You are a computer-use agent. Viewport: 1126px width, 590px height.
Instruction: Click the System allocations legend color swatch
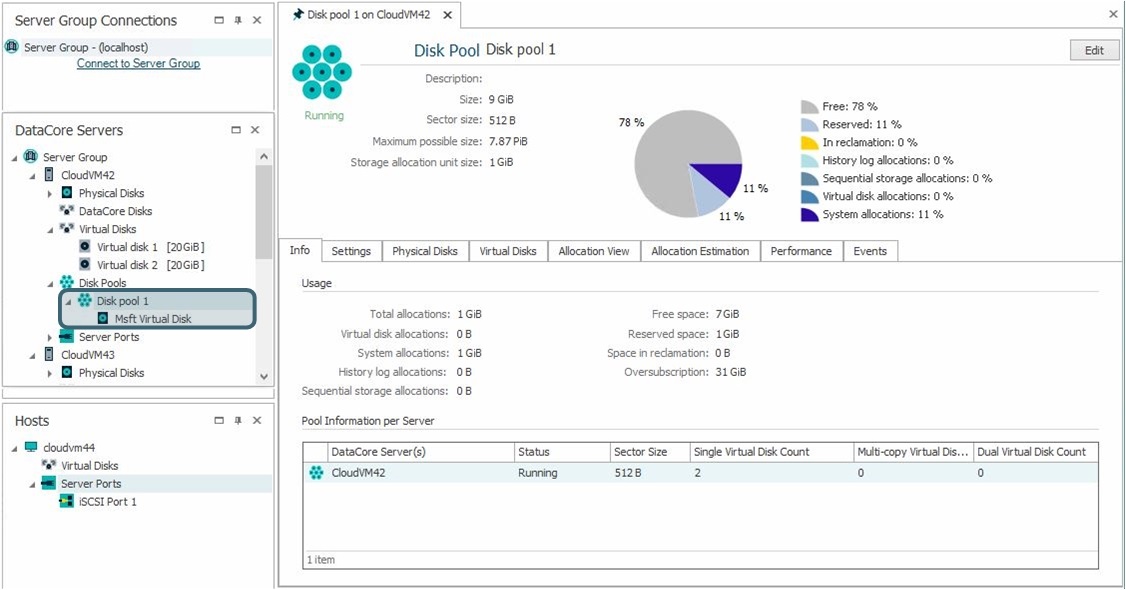(x=810, y=214)
